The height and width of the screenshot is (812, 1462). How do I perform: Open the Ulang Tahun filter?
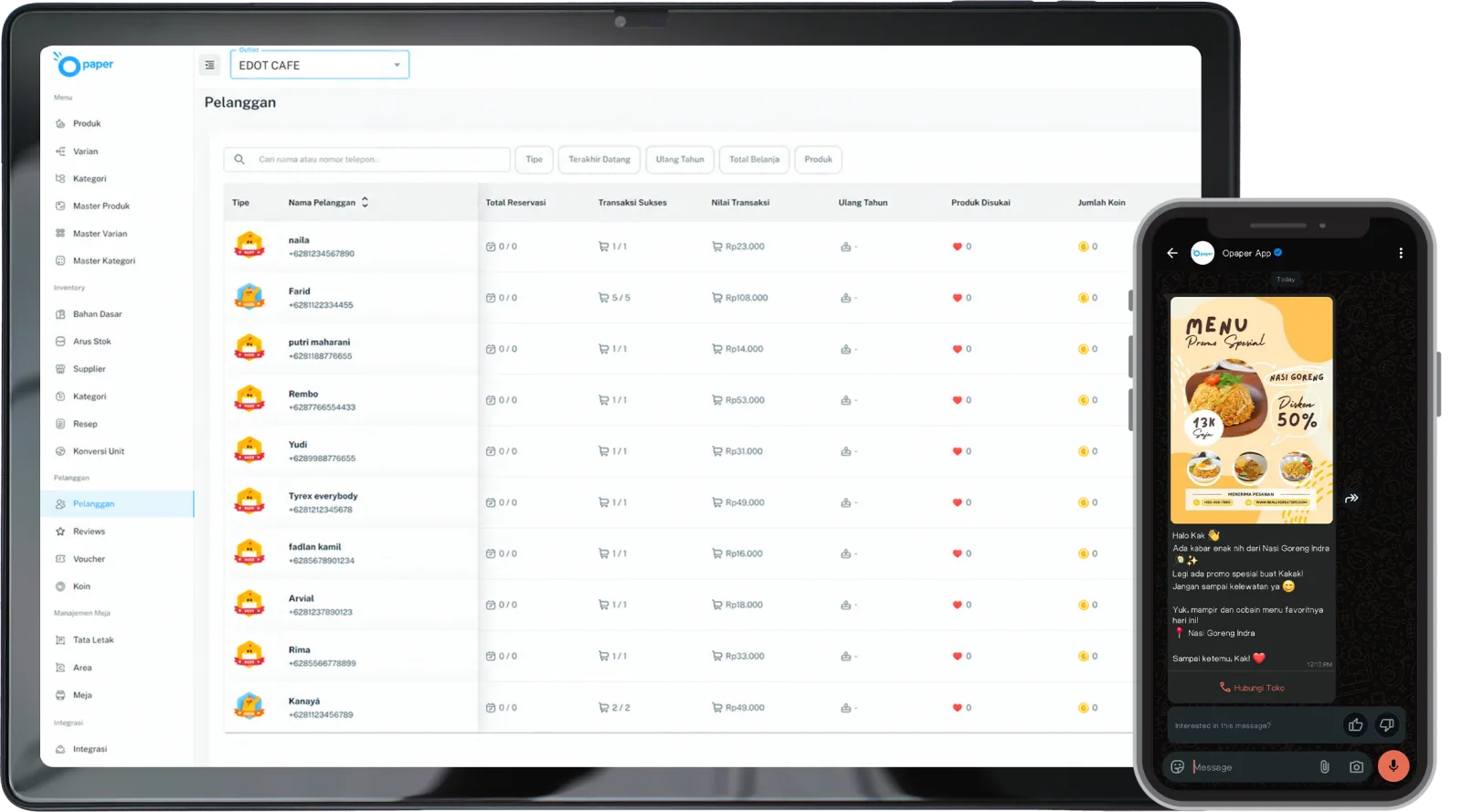point(680,159)
